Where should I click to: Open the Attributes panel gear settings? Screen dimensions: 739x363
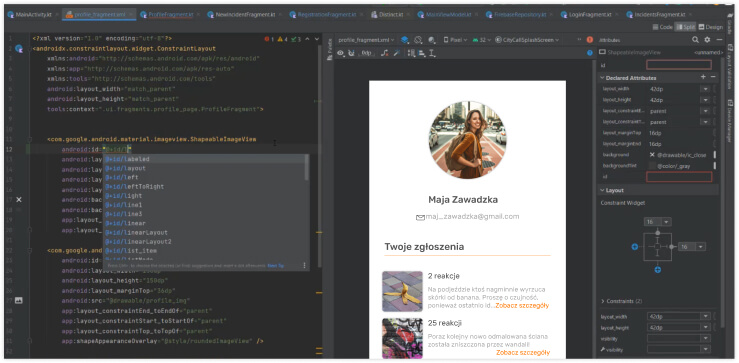click(x=707, y=40)
